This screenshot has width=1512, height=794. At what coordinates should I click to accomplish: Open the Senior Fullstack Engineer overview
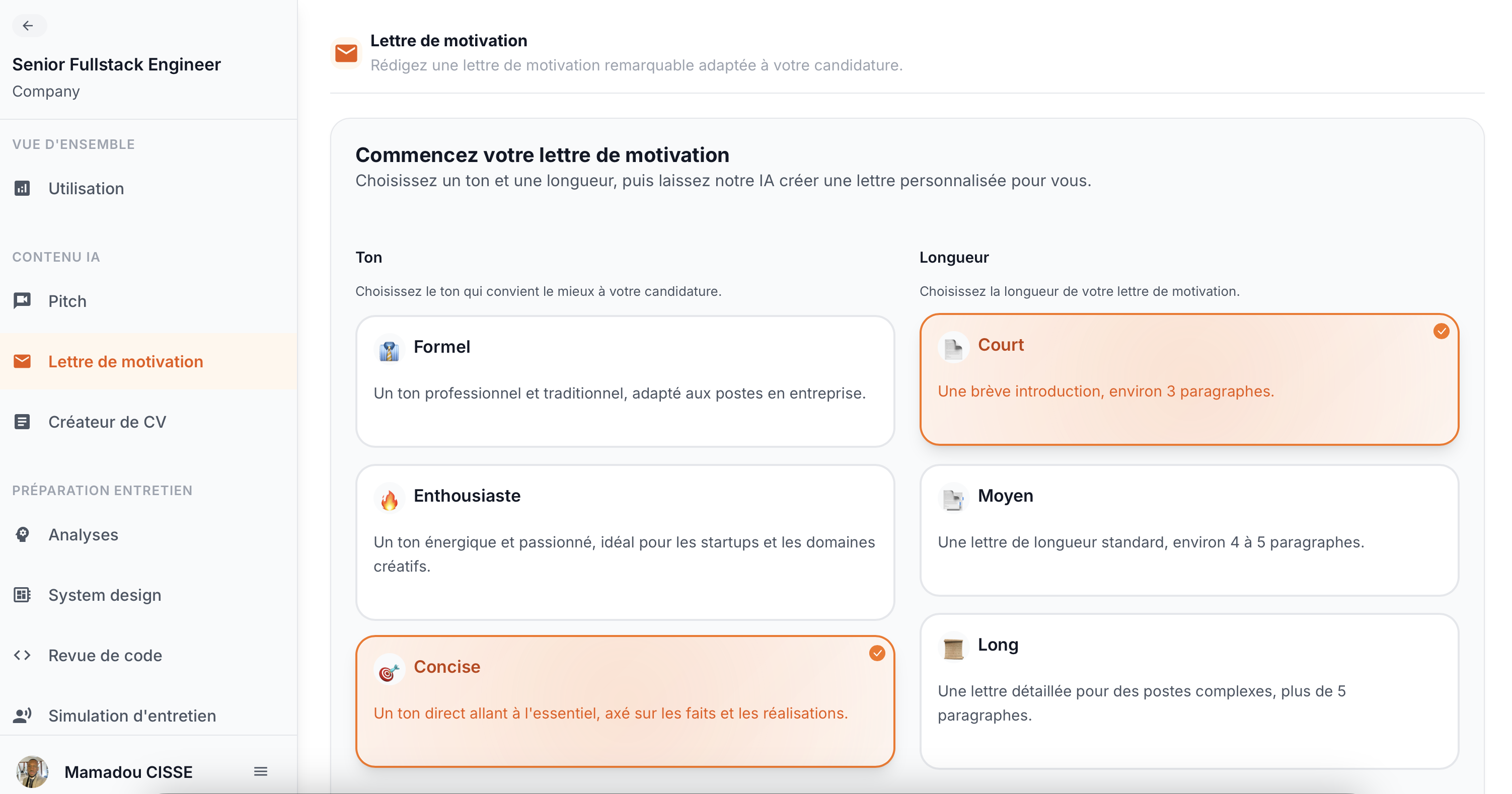pyautogui.click(x=116, y=64)
